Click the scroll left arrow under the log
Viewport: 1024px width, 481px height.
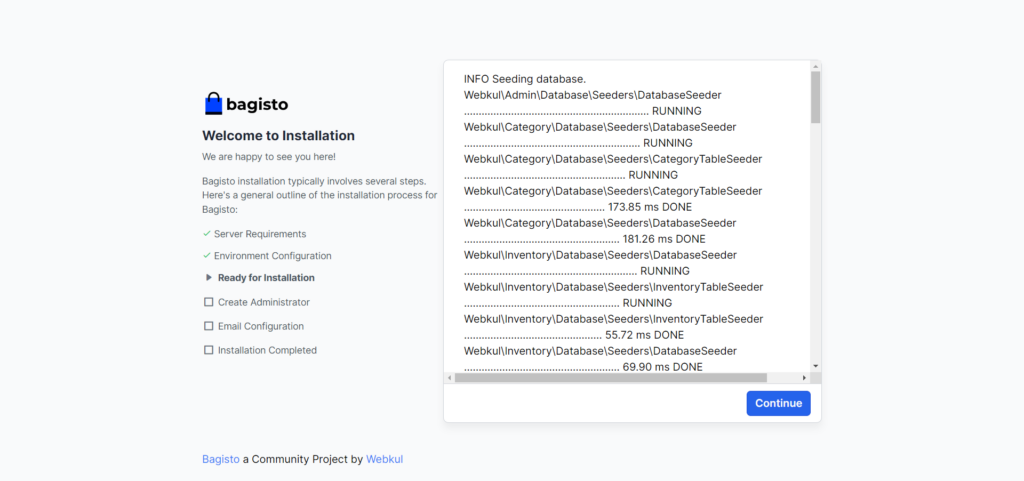click(x=450, y=378)
